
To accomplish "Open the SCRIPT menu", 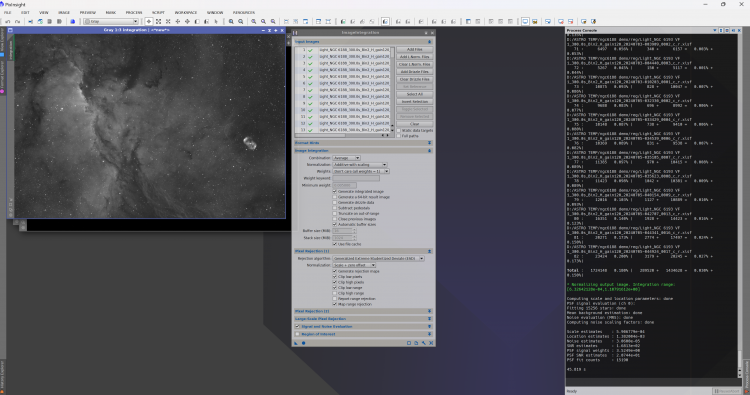I will pyautogui.click(x=158, y=12).
